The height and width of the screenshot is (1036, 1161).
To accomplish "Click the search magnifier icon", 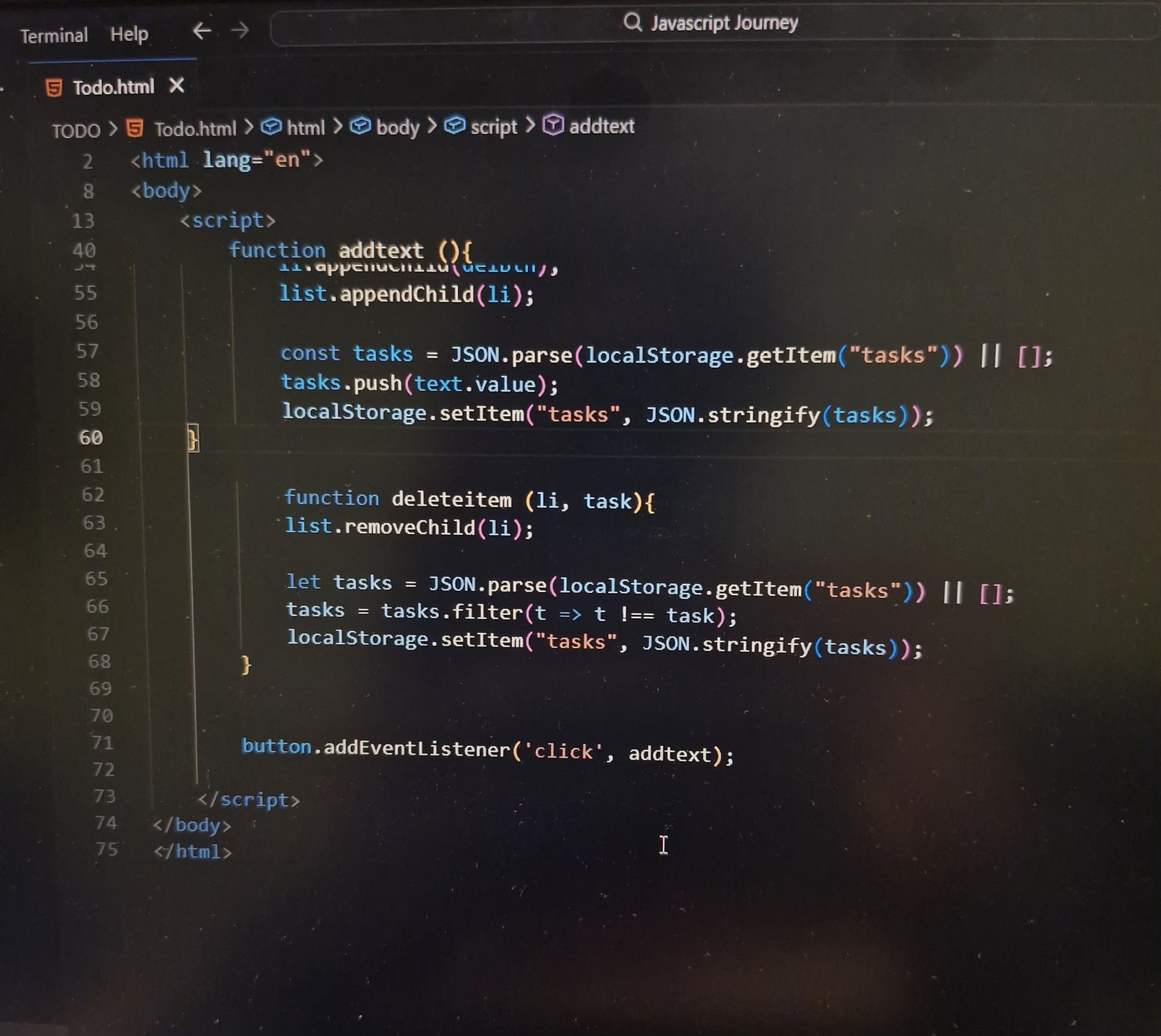I will click(x=632, y=23).
